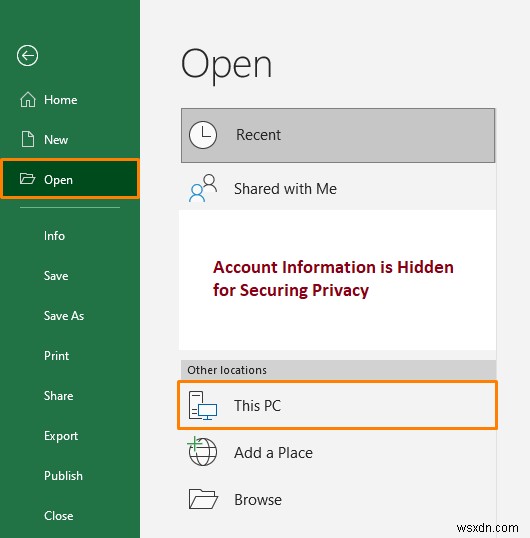
Task: Select New in the backstage menu
Action: [70, 140]
